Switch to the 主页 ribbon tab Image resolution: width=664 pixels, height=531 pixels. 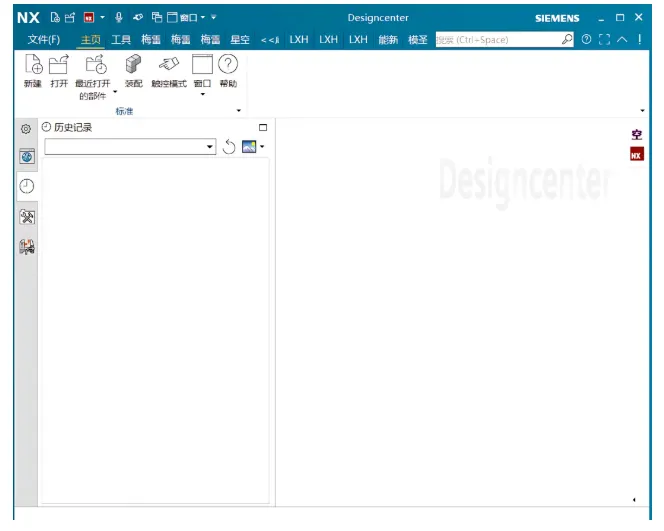(91, 40)
